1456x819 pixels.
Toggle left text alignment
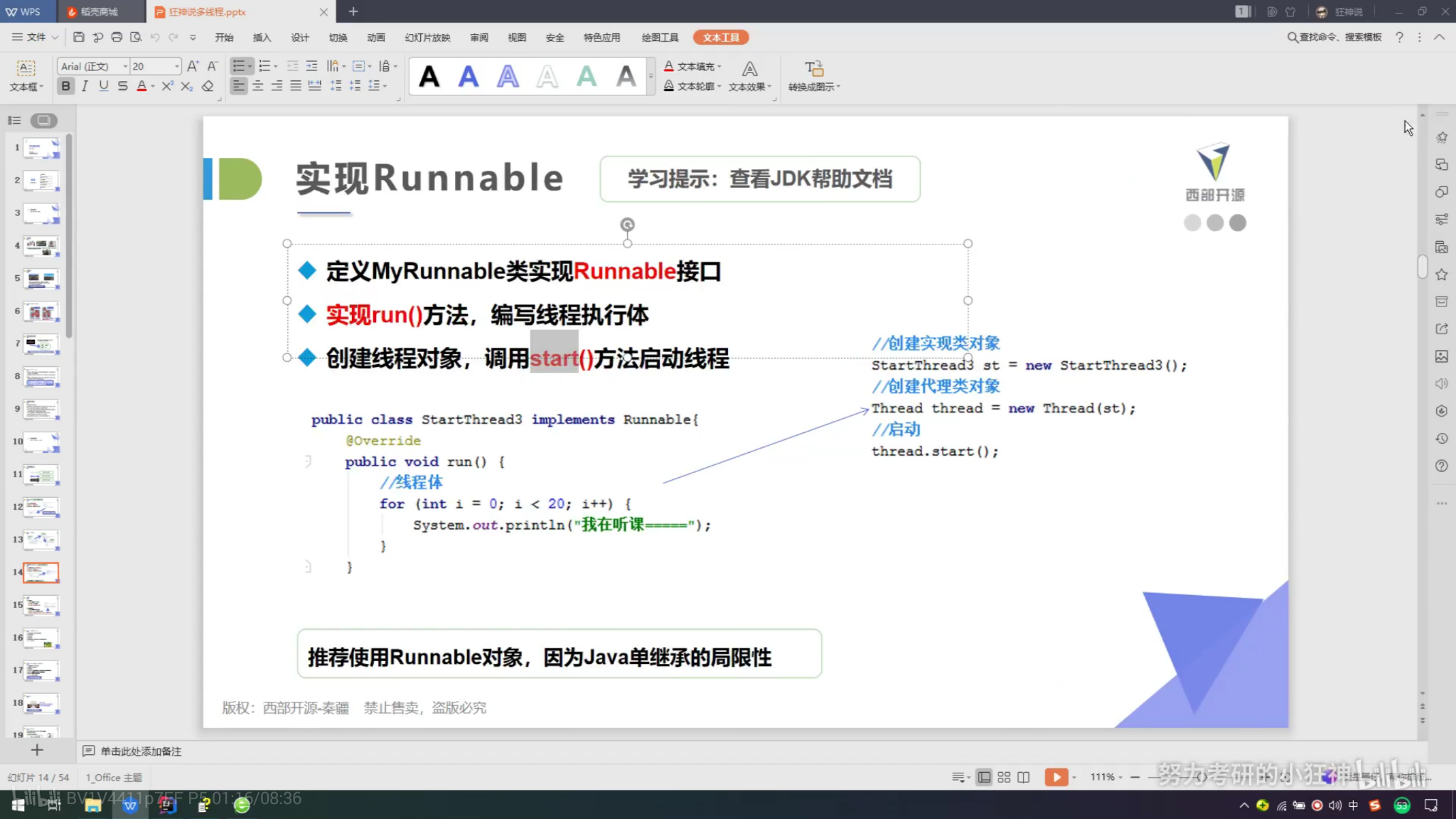click(239, 86)
